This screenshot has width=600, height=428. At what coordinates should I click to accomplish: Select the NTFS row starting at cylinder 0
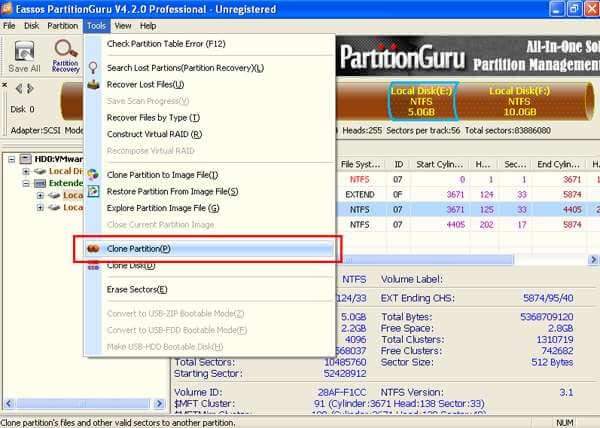(x=468, y=179)
